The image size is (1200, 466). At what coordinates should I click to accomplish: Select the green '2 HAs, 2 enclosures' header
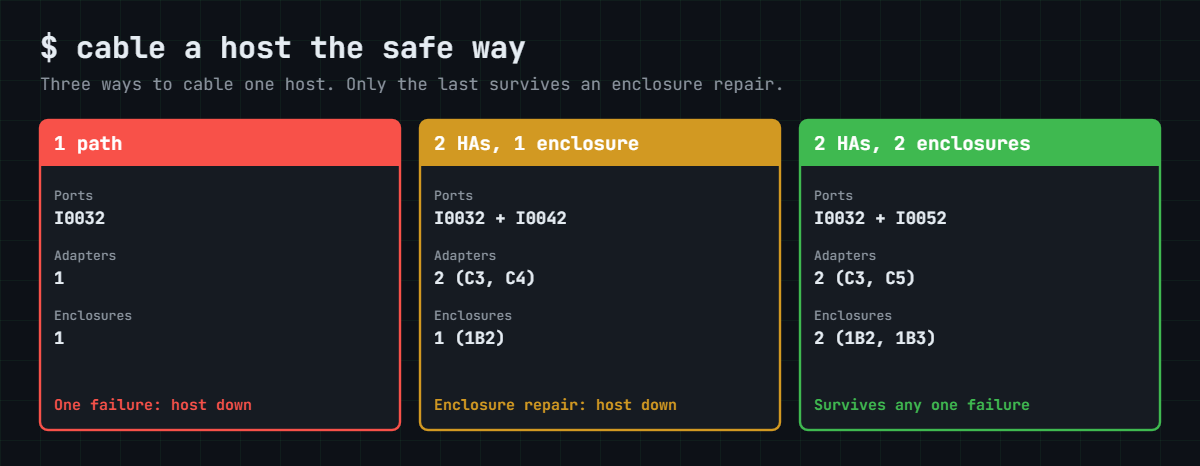(x=980, y=143)
